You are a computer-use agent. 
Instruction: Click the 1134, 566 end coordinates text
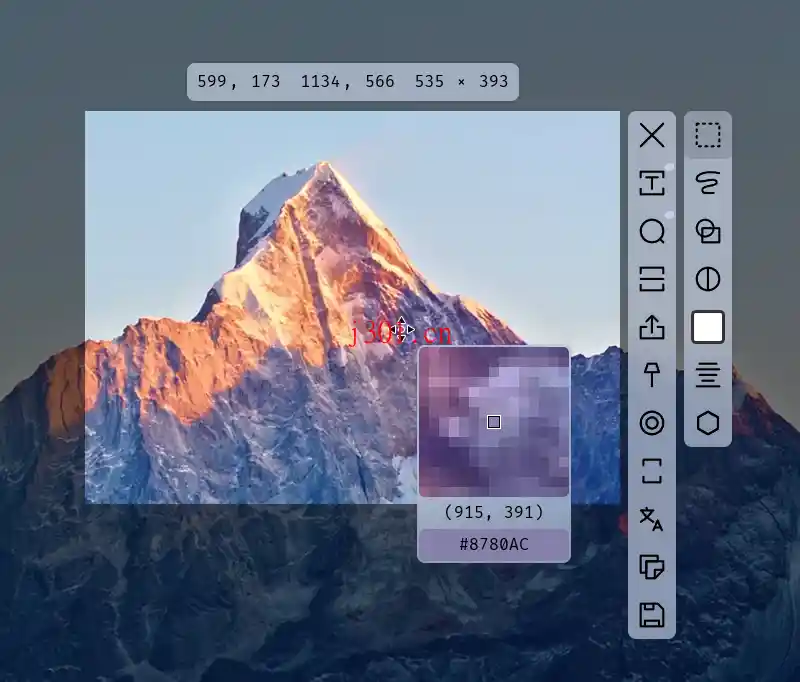pos(347,82)
